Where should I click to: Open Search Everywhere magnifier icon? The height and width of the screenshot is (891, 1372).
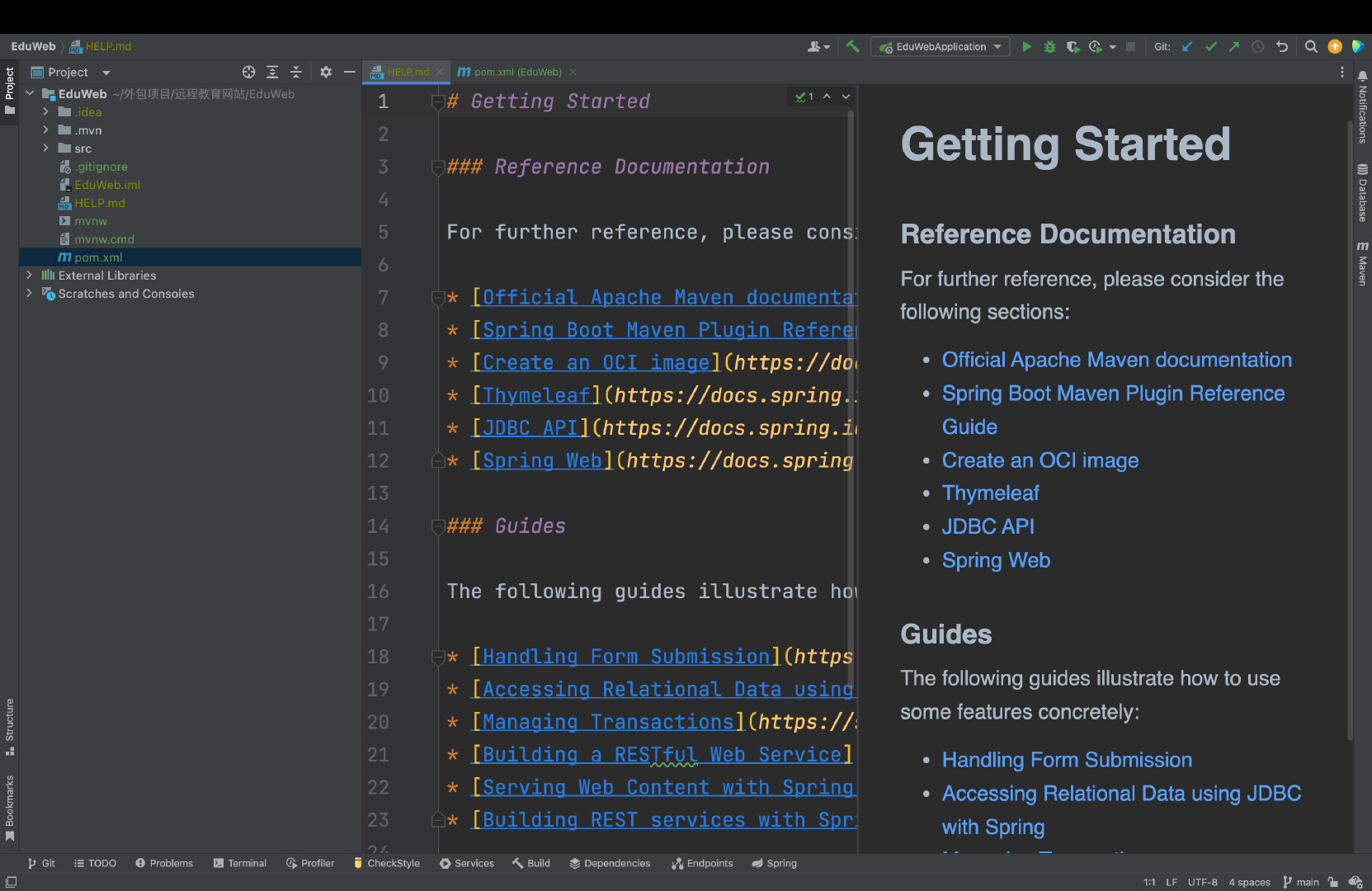(x=1311, y=47)
